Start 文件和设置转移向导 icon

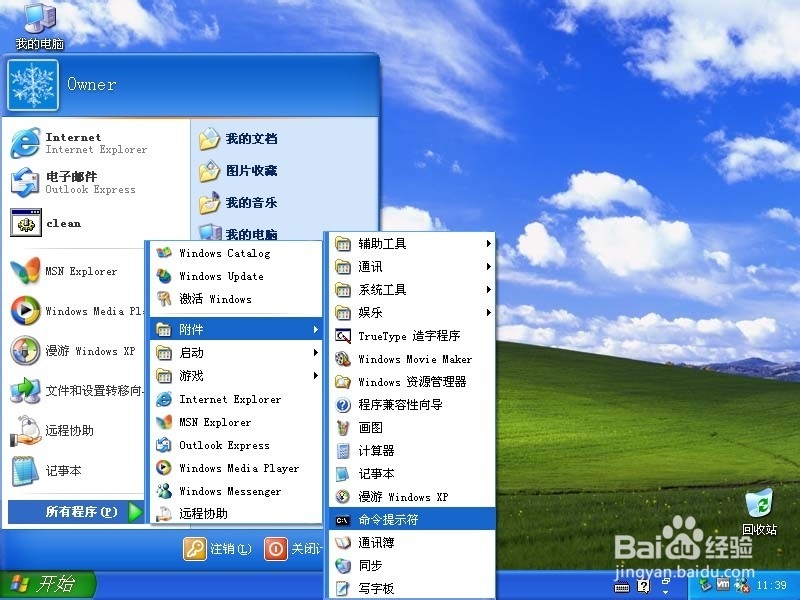click(x=26, y=390)
